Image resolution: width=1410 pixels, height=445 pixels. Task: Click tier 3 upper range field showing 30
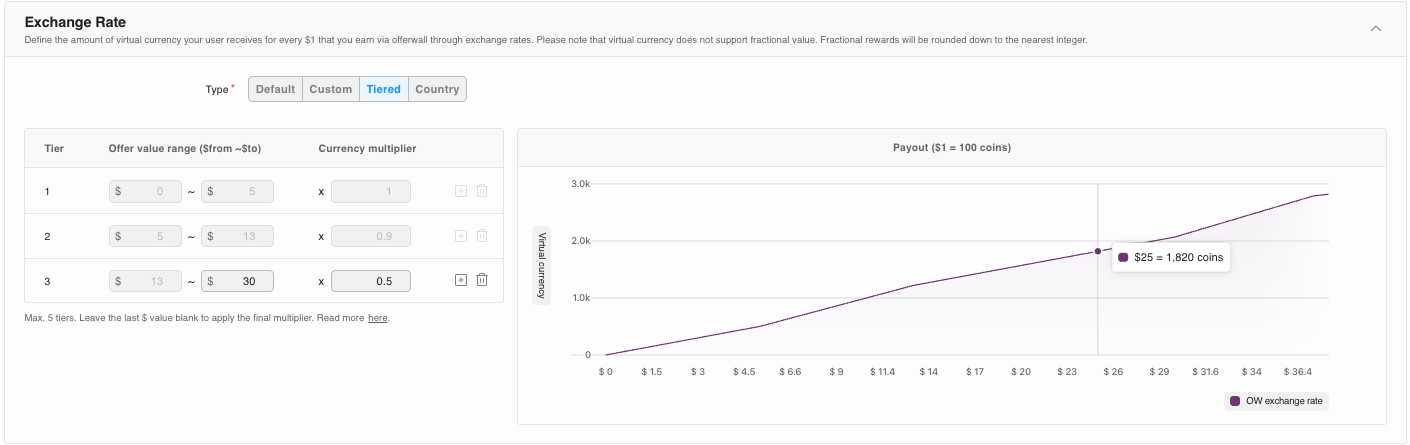coord(237,281)
